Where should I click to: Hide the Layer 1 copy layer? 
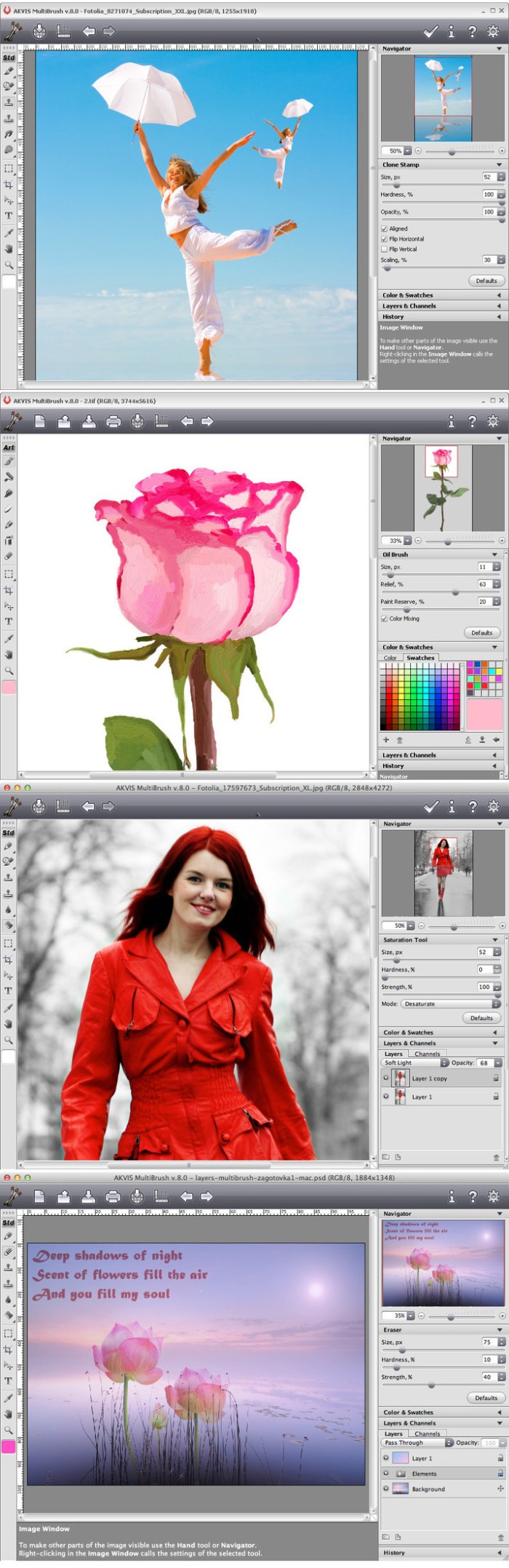pyautogui.click(x=386, y=1078)
